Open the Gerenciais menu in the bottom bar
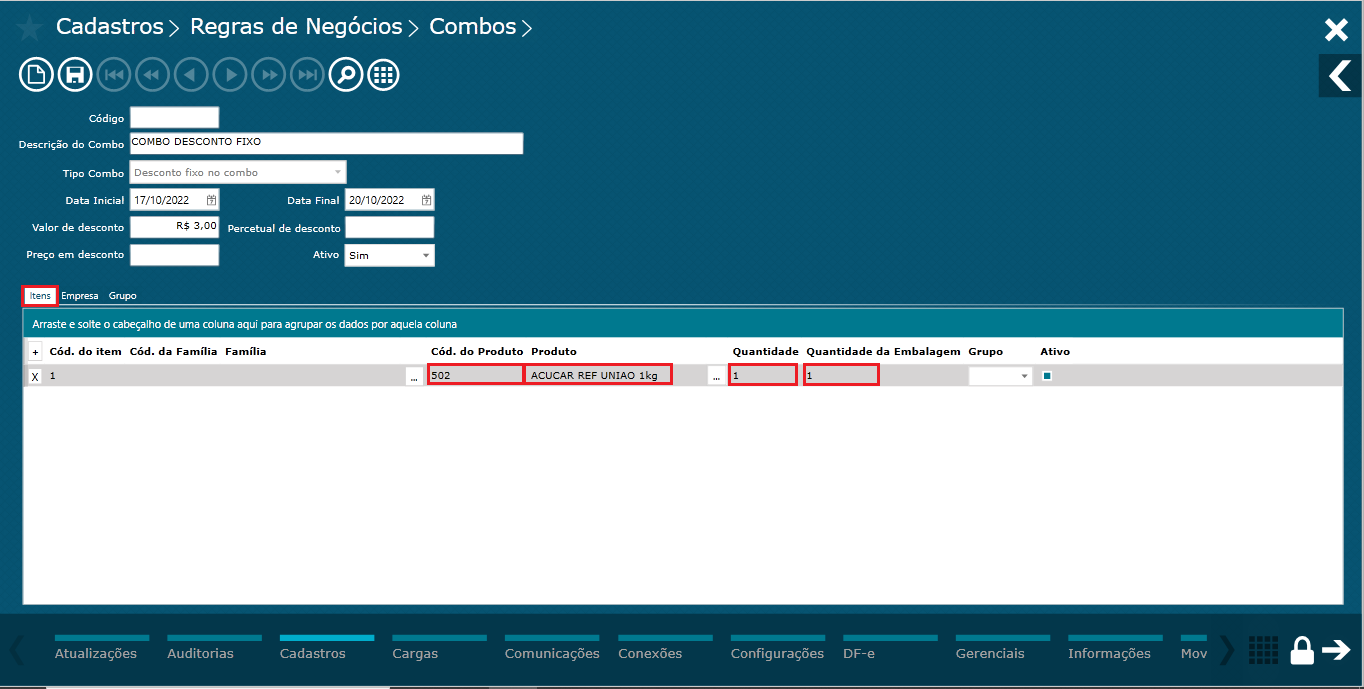 pyautogui.click(x=990, y=653)
